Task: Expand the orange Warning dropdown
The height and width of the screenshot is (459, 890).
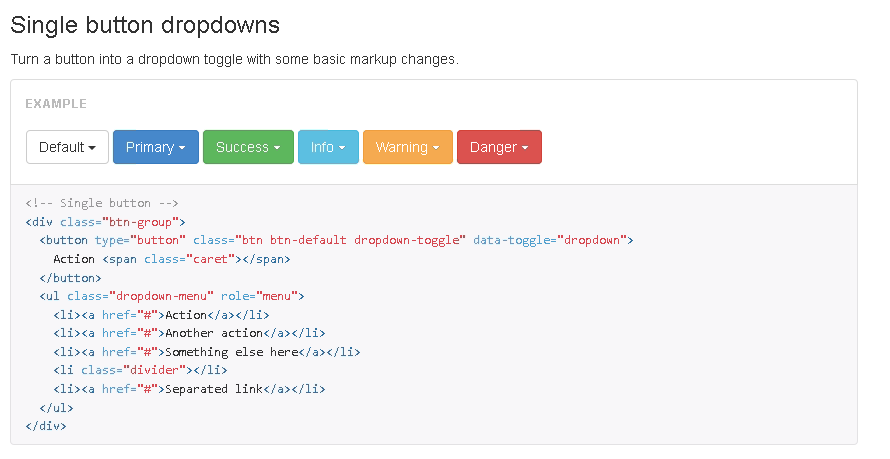Action: [x=407, y=147]
